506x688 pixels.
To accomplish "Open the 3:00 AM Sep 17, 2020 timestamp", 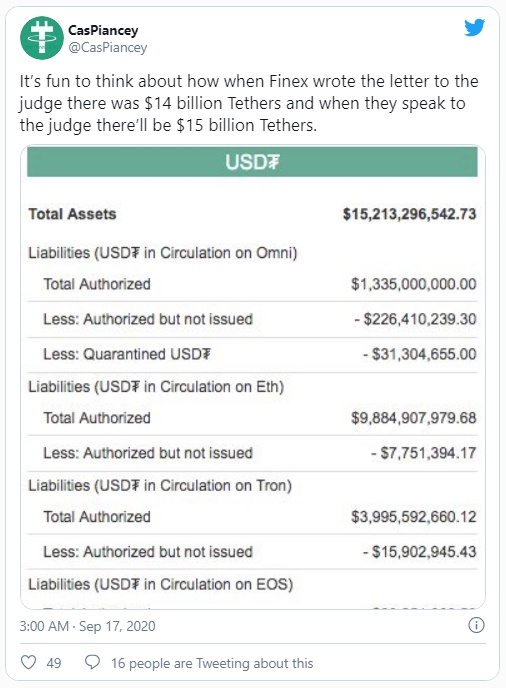I will [87, 626].
